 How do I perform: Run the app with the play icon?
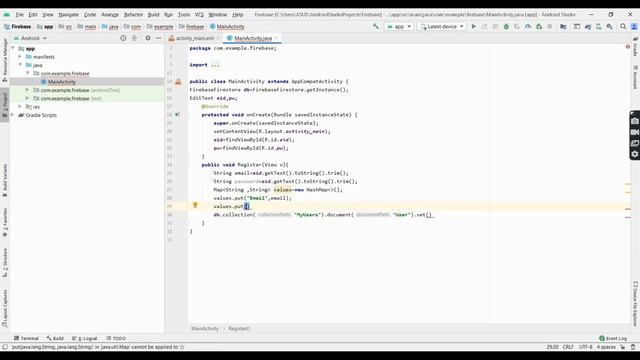tap(473, 27)
